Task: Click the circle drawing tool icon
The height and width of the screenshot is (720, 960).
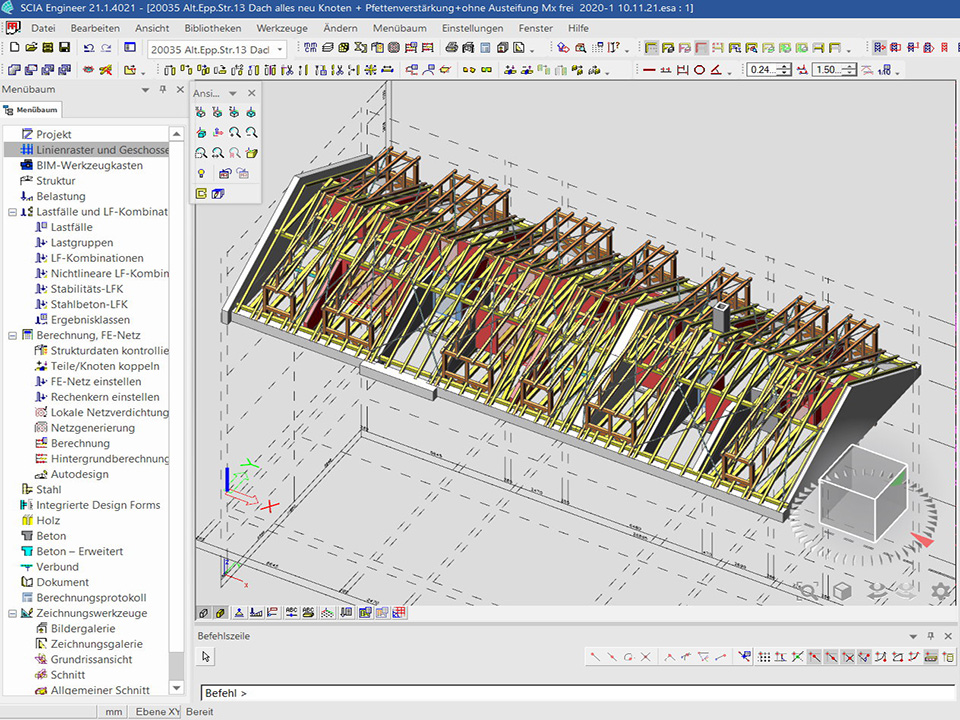Action: tap(700, 70)
